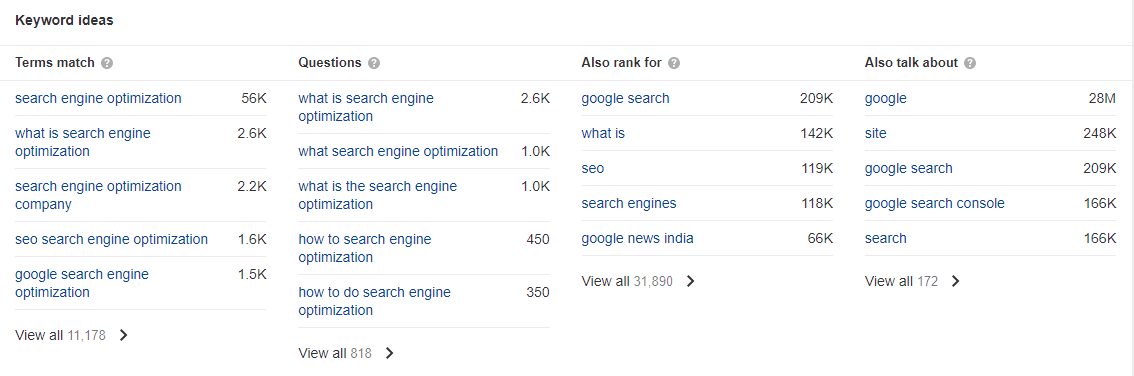This screenshot has width=1134, height=376.
Task: Show help icon info for Also talk about
Action: [x=970, y=63]
